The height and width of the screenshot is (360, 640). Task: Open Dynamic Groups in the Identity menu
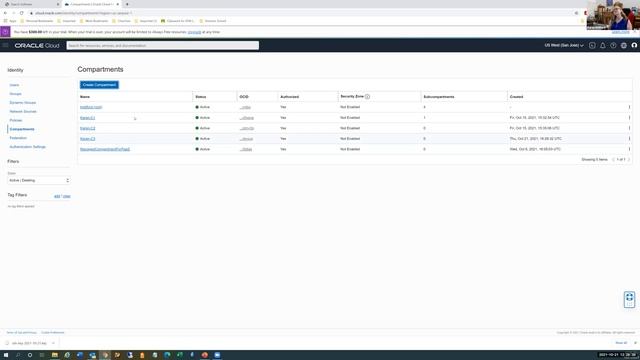23,102
